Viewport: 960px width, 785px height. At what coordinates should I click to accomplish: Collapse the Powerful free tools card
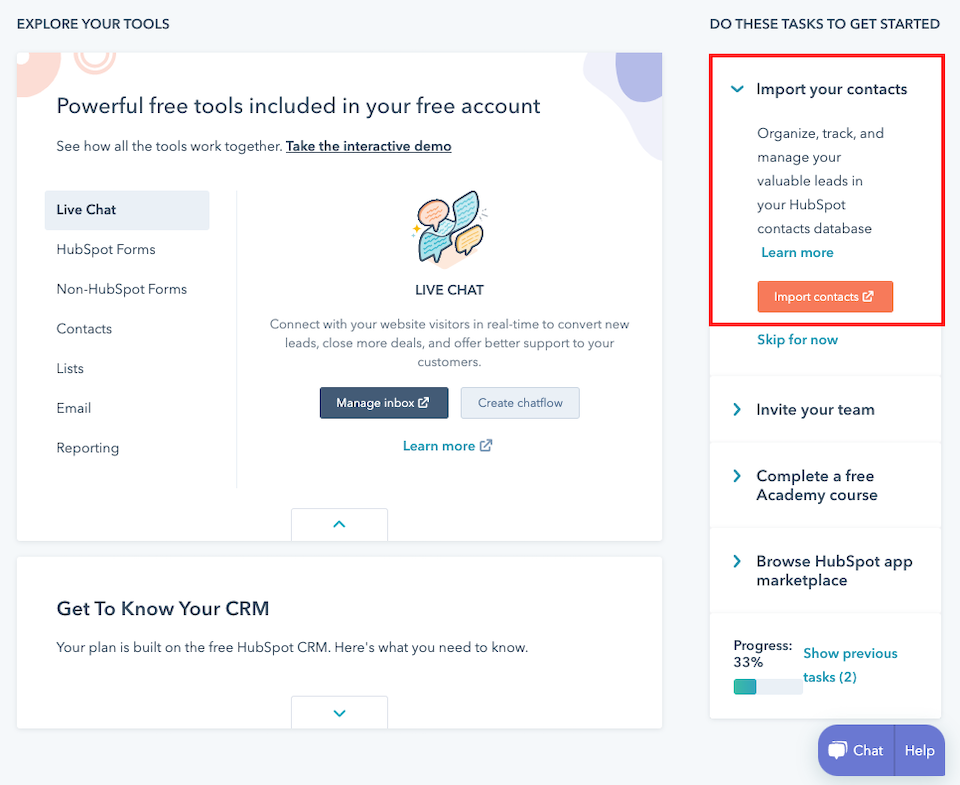pyautogui.click(x=339, y=524)
